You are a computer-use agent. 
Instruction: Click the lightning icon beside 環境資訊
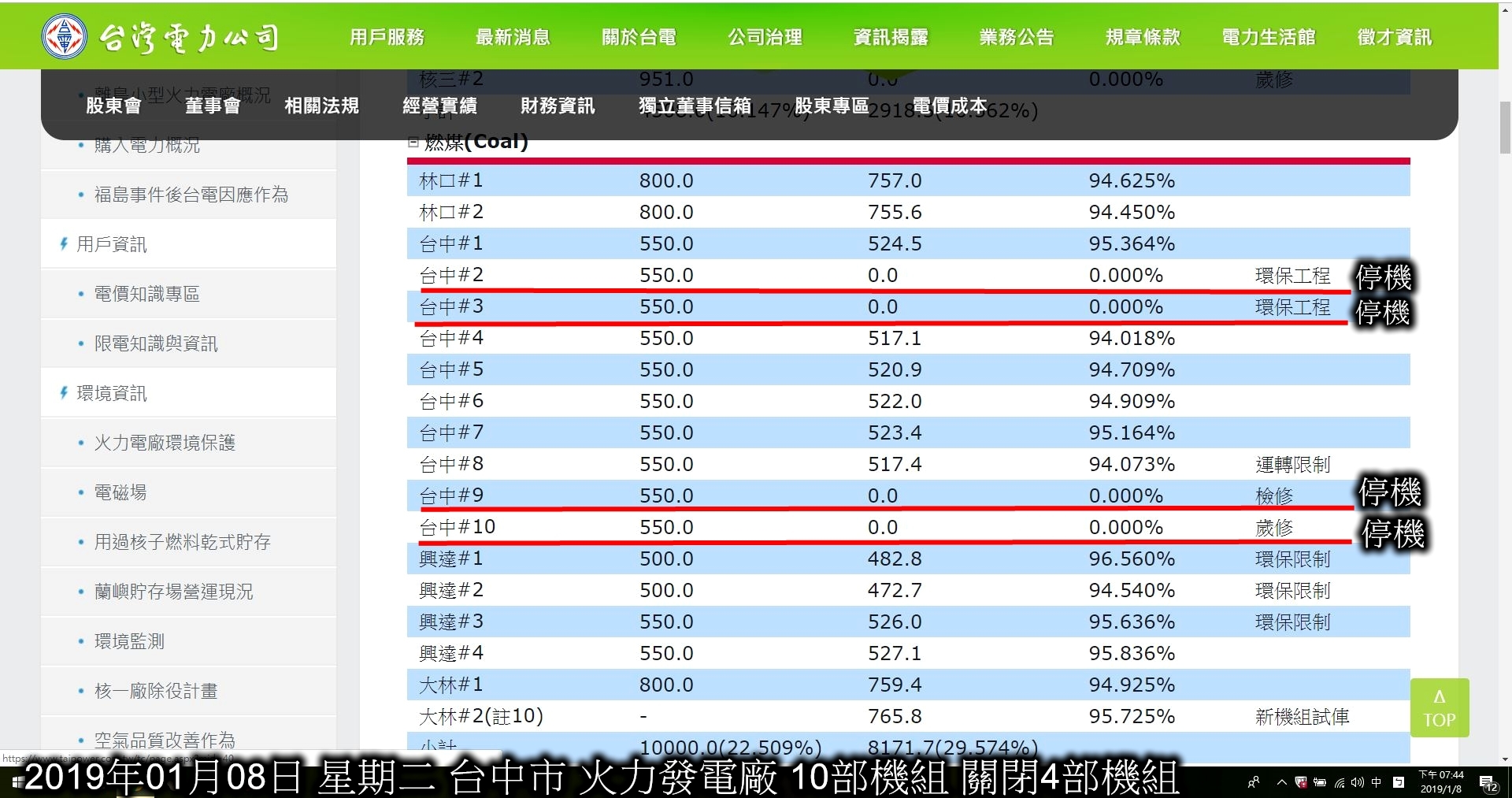[x=64, y=392]
